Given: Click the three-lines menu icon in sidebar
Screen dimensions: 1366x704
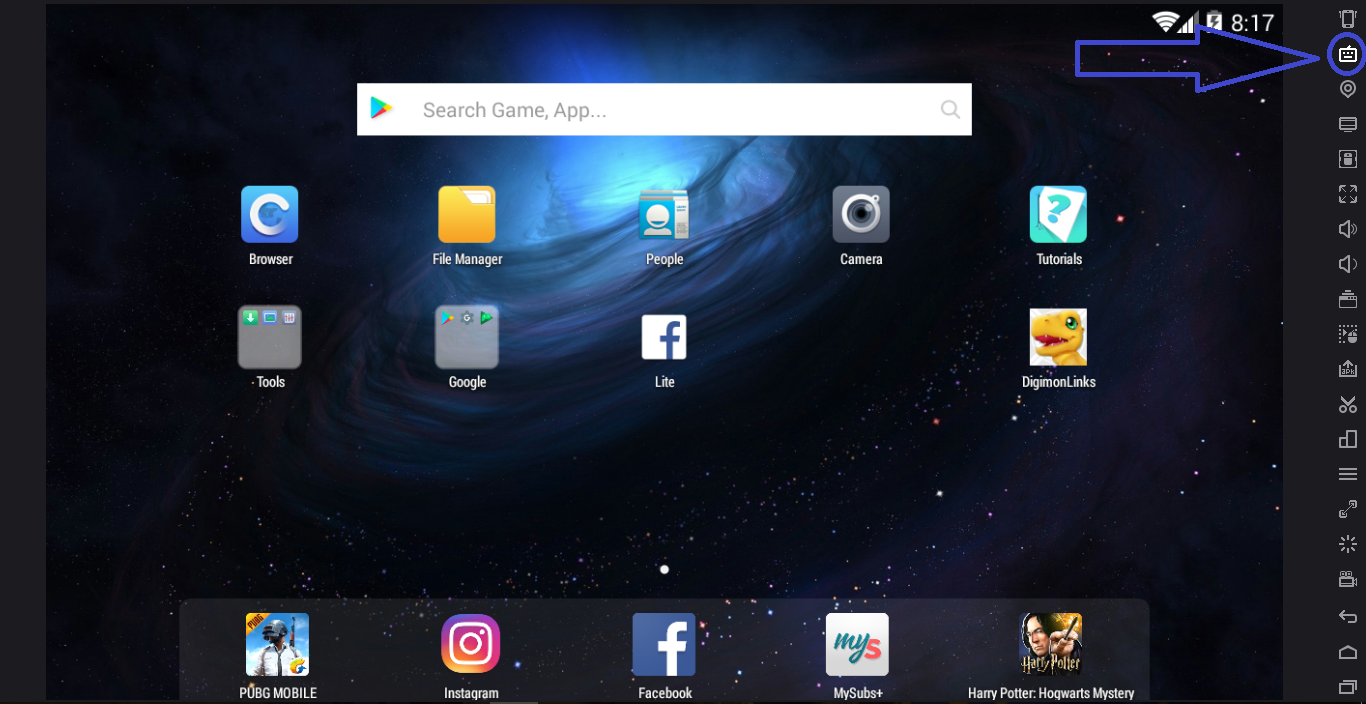Looking at the screenshot, I should pyautogui.click(x=1348, y=474).
